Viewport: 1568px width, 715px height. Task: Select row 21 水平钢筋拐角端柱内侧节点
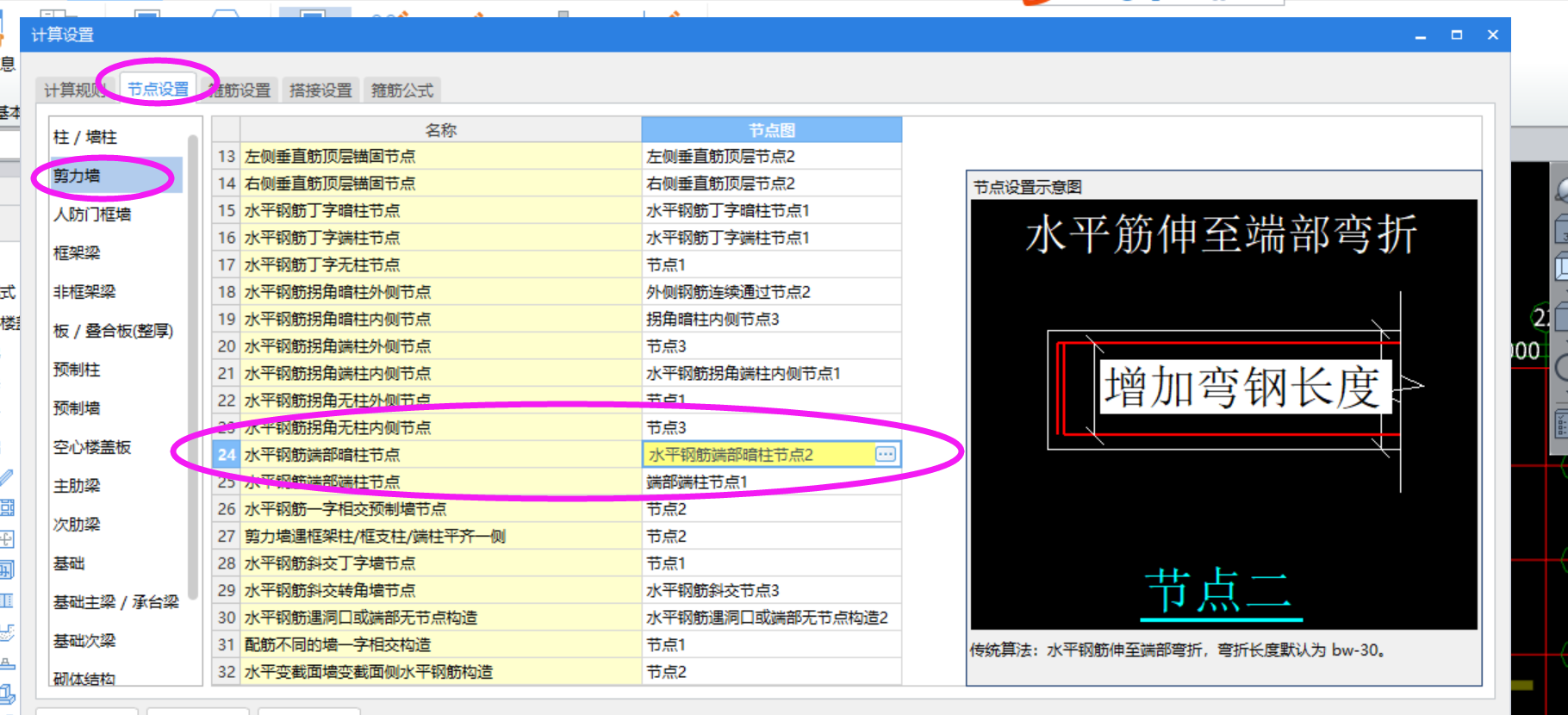pos(440,373)
